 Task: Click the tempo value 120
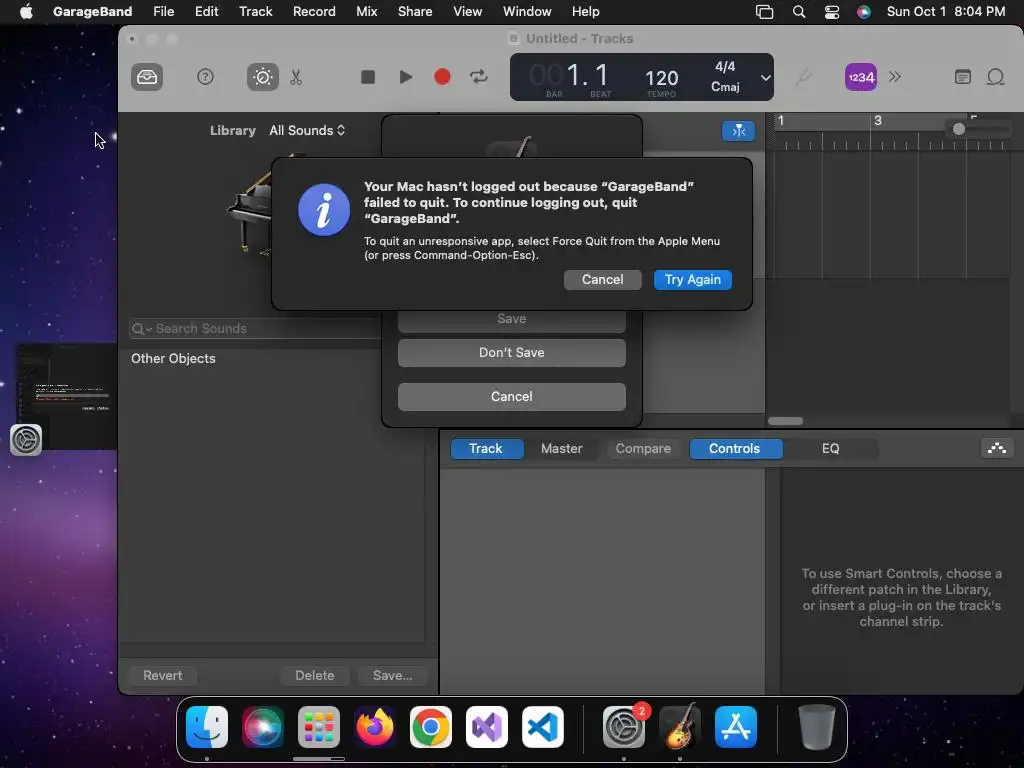(x=662, y=78)
